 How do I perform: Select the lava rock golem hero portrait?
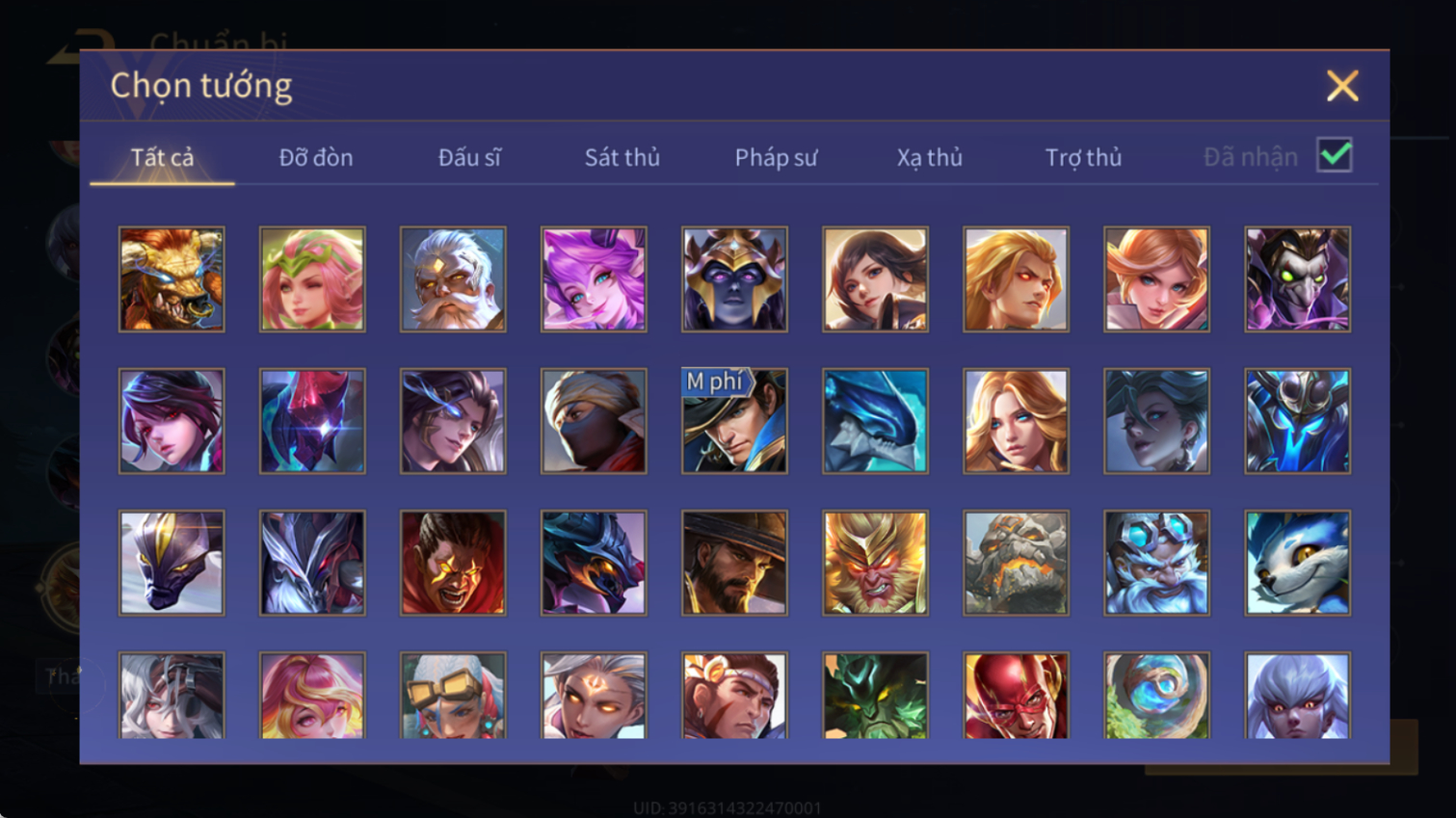(x=1016, y=563)
